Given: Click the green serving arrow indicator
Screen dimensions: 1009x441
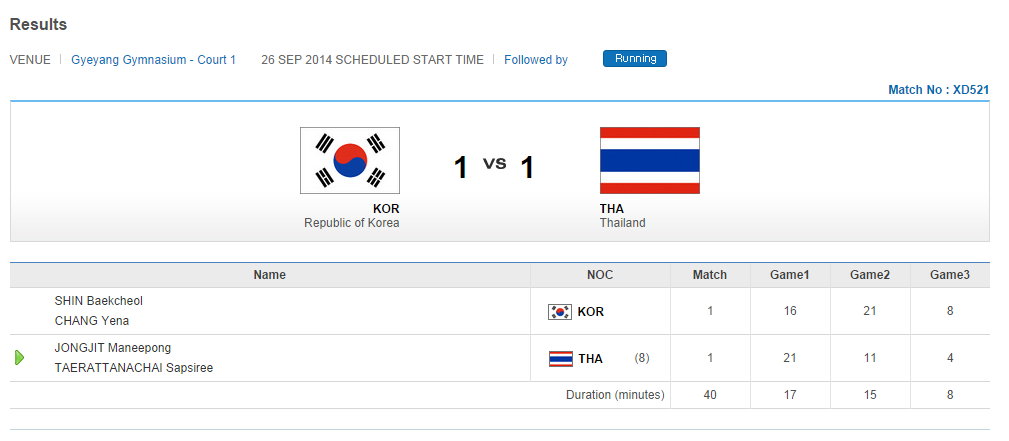Looking at the screenshot, I should [20, 358].
